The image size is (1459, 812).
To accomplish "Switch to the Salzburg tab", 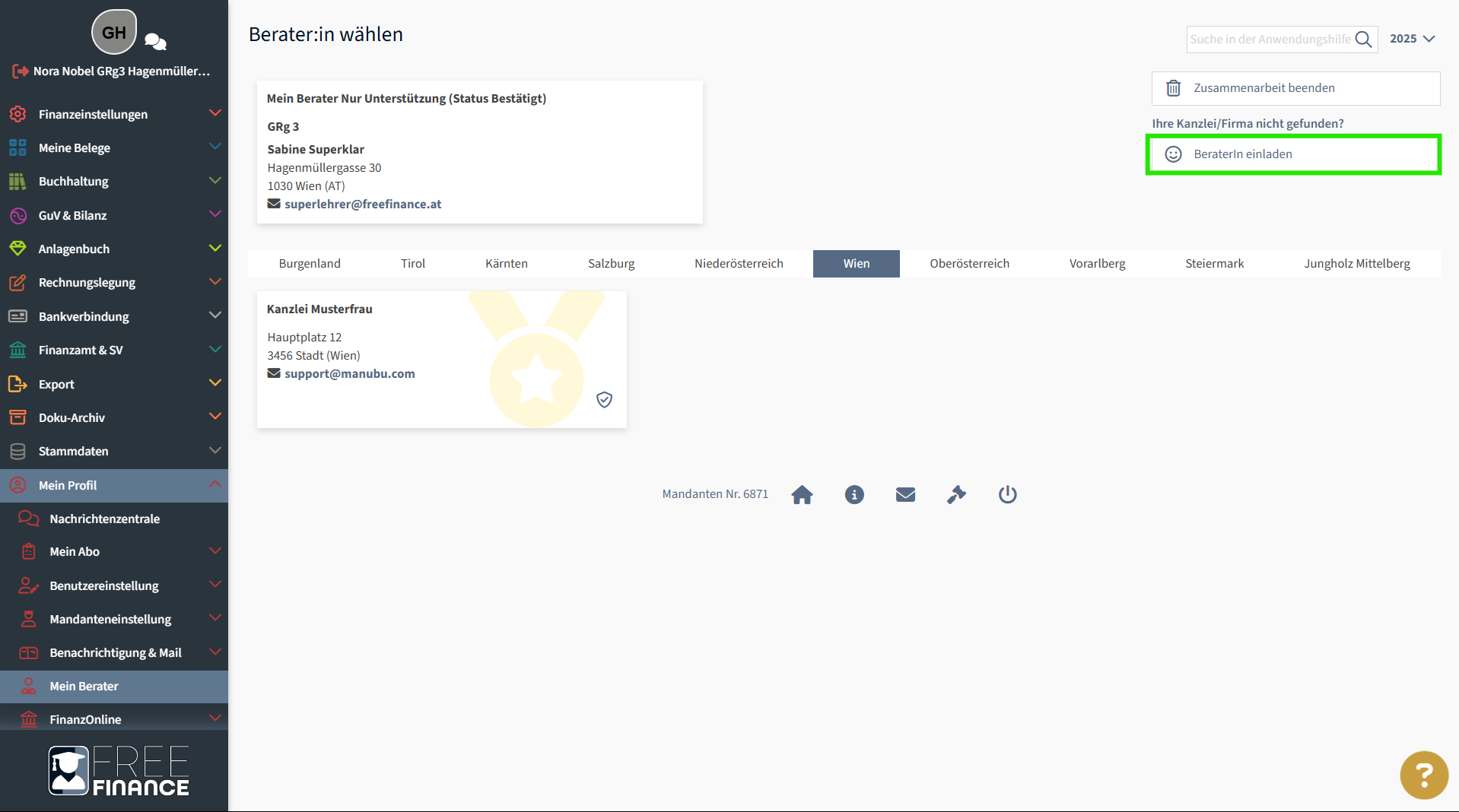I will point(611,264).
